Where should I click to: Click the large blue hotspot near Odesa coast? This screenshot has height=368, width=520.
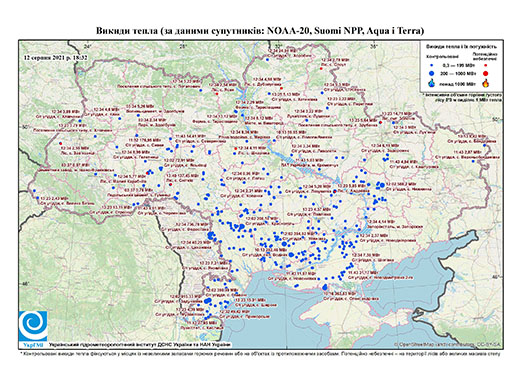coord(209,301)
